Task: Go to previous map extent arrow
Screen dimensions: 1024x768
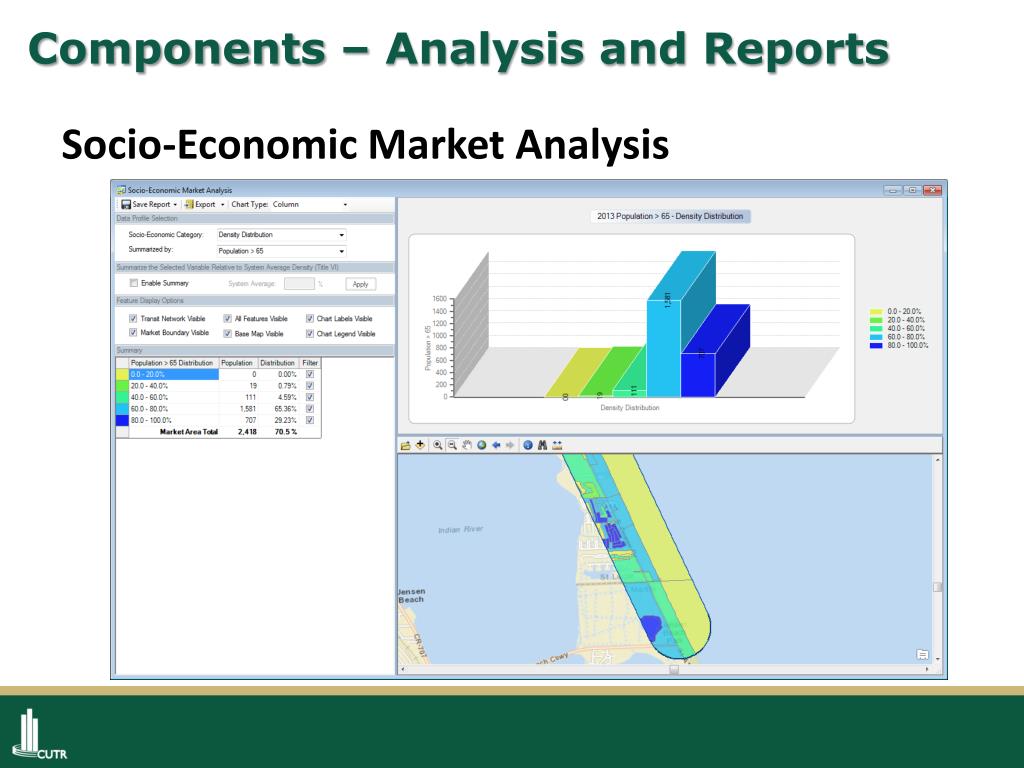Action: (496, 445)
